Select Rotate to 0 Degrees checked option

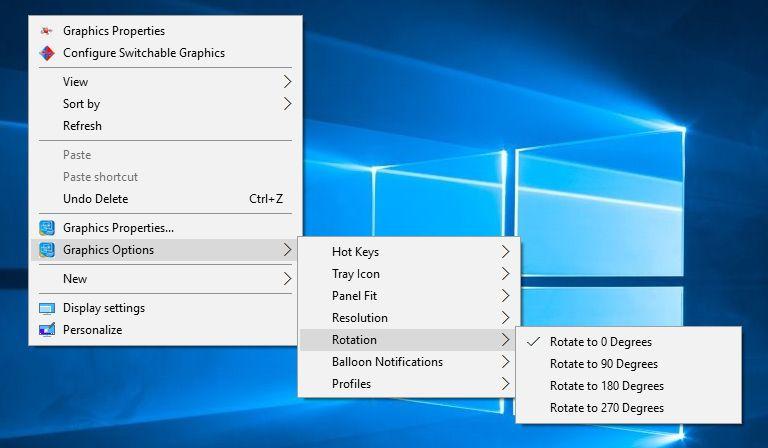click(x=628, y=342)
